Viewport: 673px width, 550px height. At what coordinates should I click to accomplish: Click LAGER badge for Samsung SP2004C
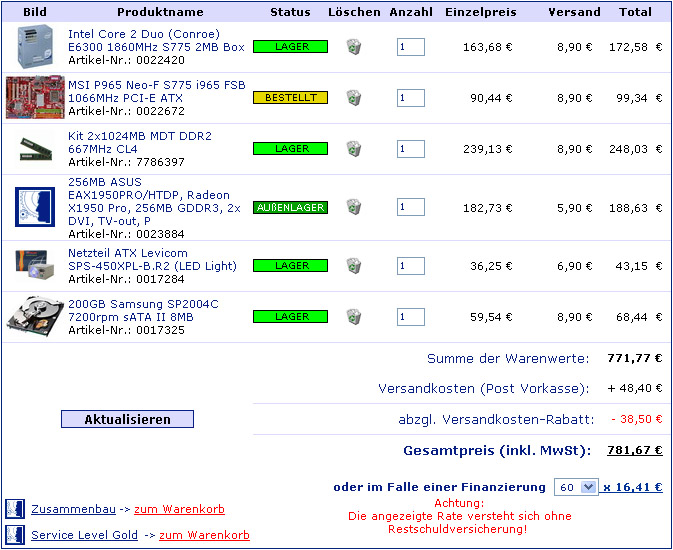[x=291, y=316]
